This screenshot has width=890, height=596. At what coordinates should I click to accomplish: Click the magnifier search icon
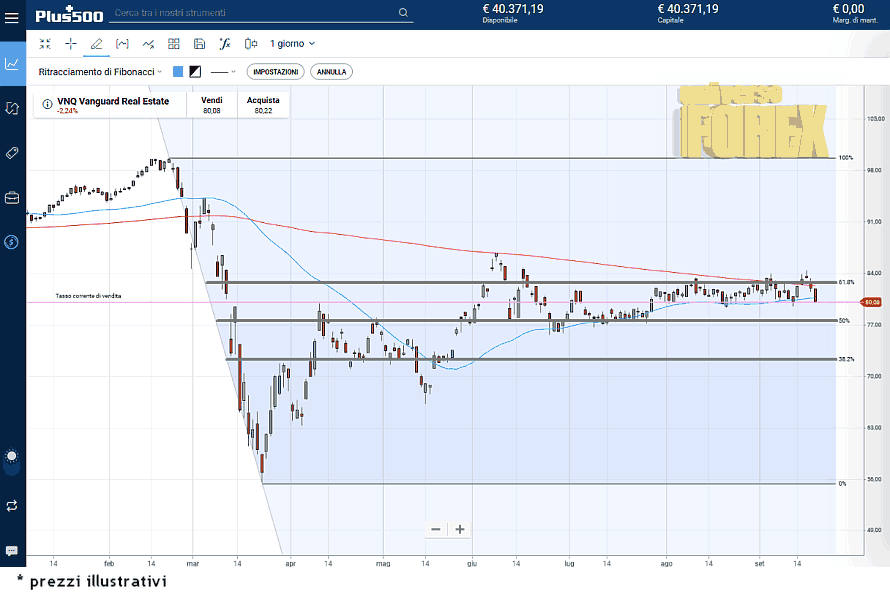point(403,14)
